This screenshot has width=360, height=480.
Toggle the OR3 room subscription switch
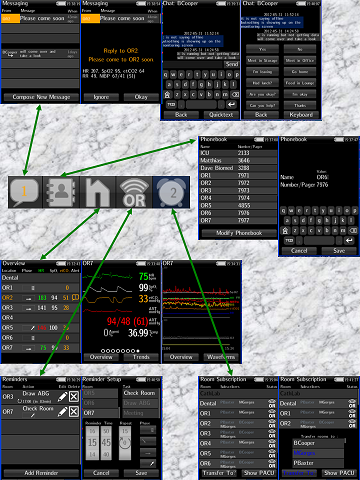click(x=272, y=434)
